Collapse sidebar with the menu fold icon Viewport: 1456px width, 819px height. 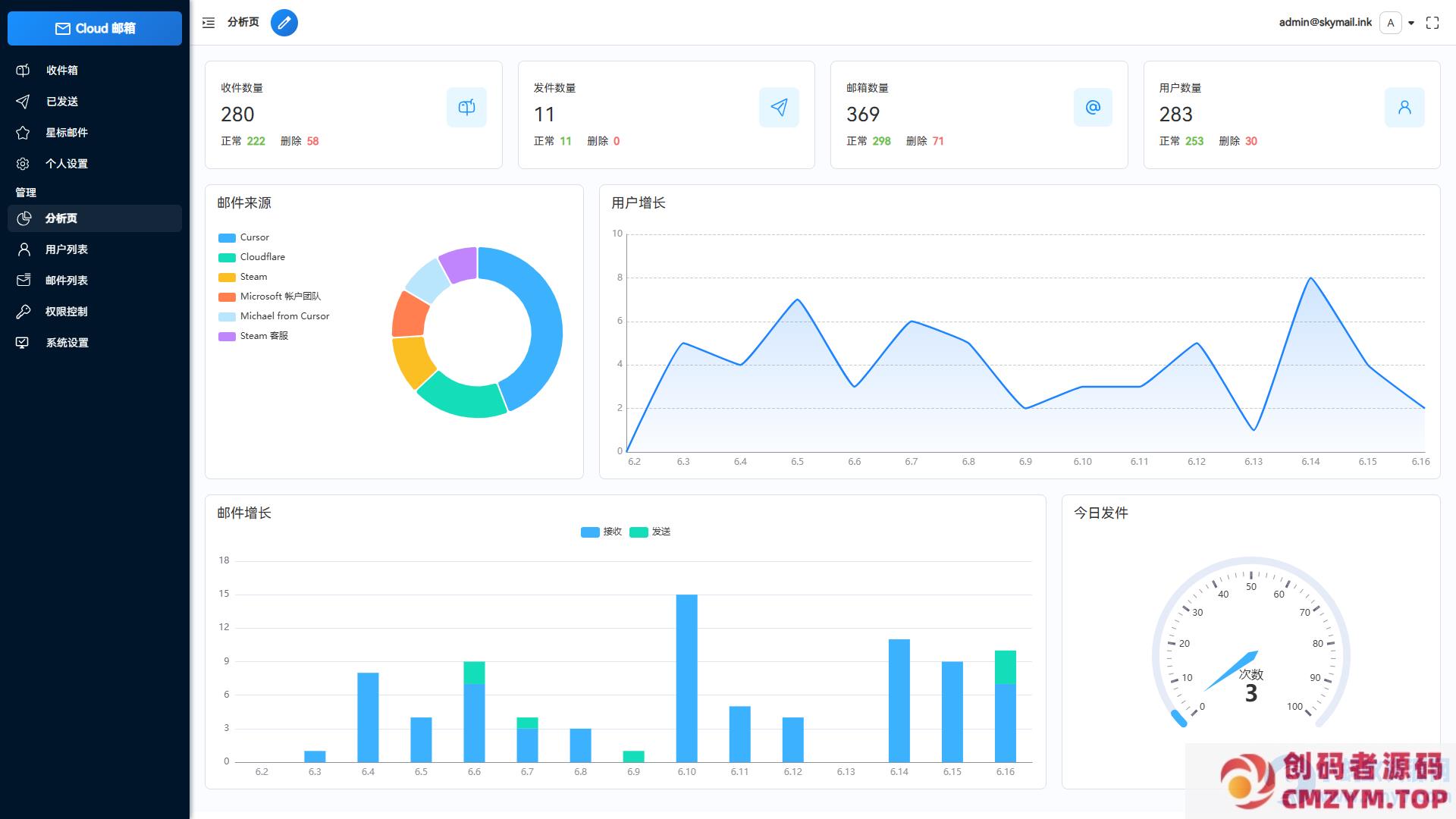(x=209, y=23)
